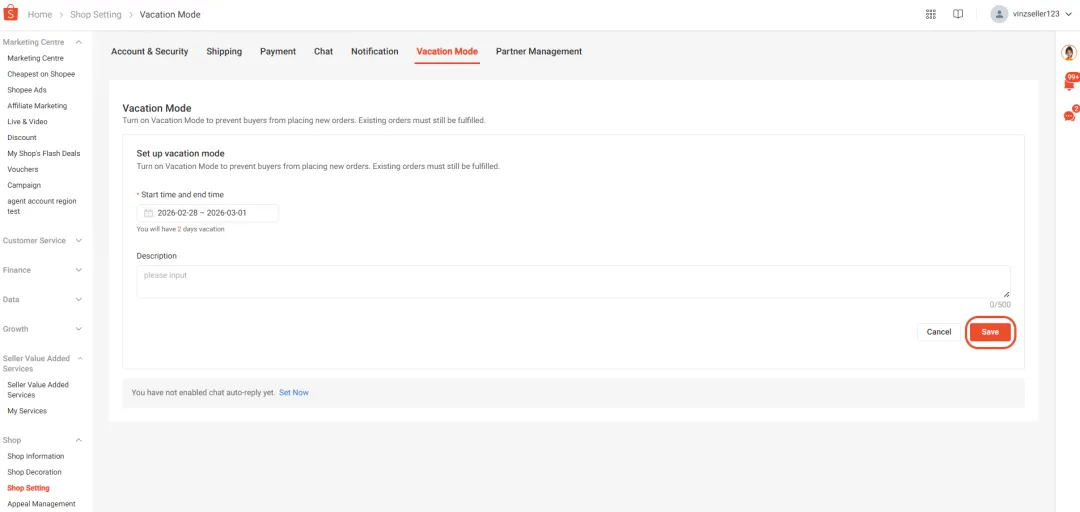Image resolution: width=1080 pixels, height=512 pixels.
Task: Click the Shopee logo icon
Action: point(10,14)
